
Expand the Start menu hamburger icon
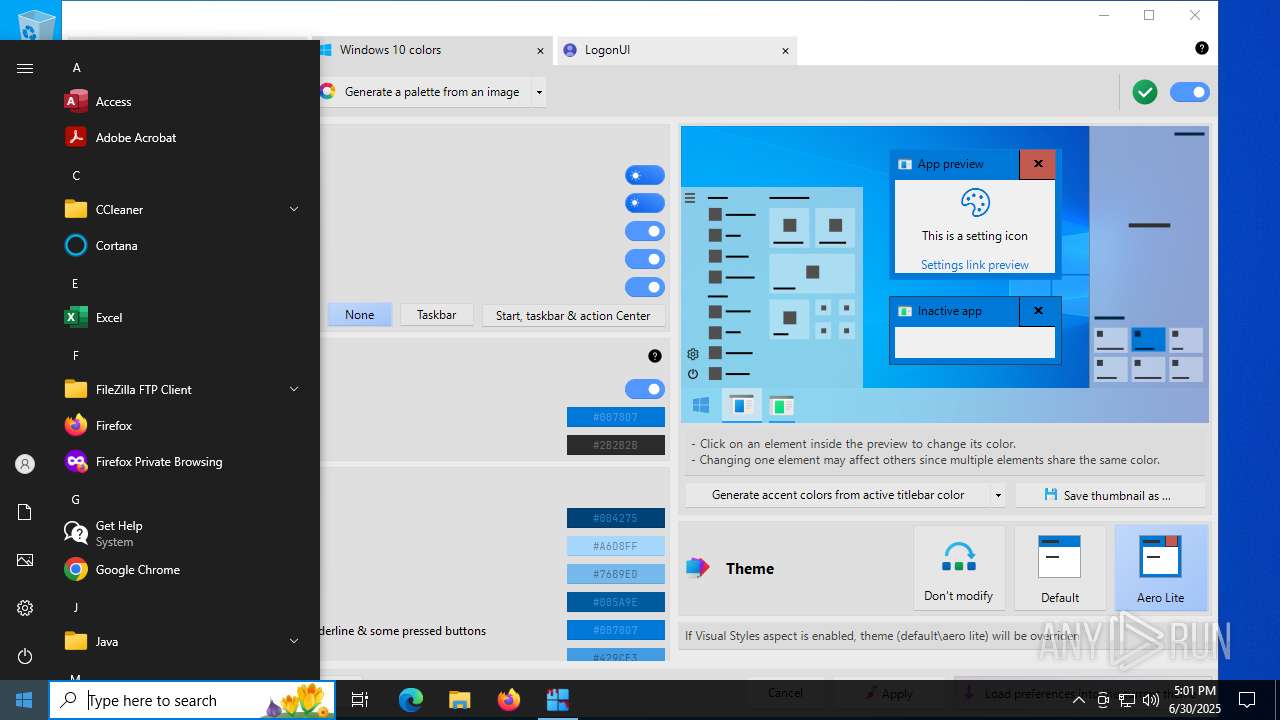click(x=25, y=68)
